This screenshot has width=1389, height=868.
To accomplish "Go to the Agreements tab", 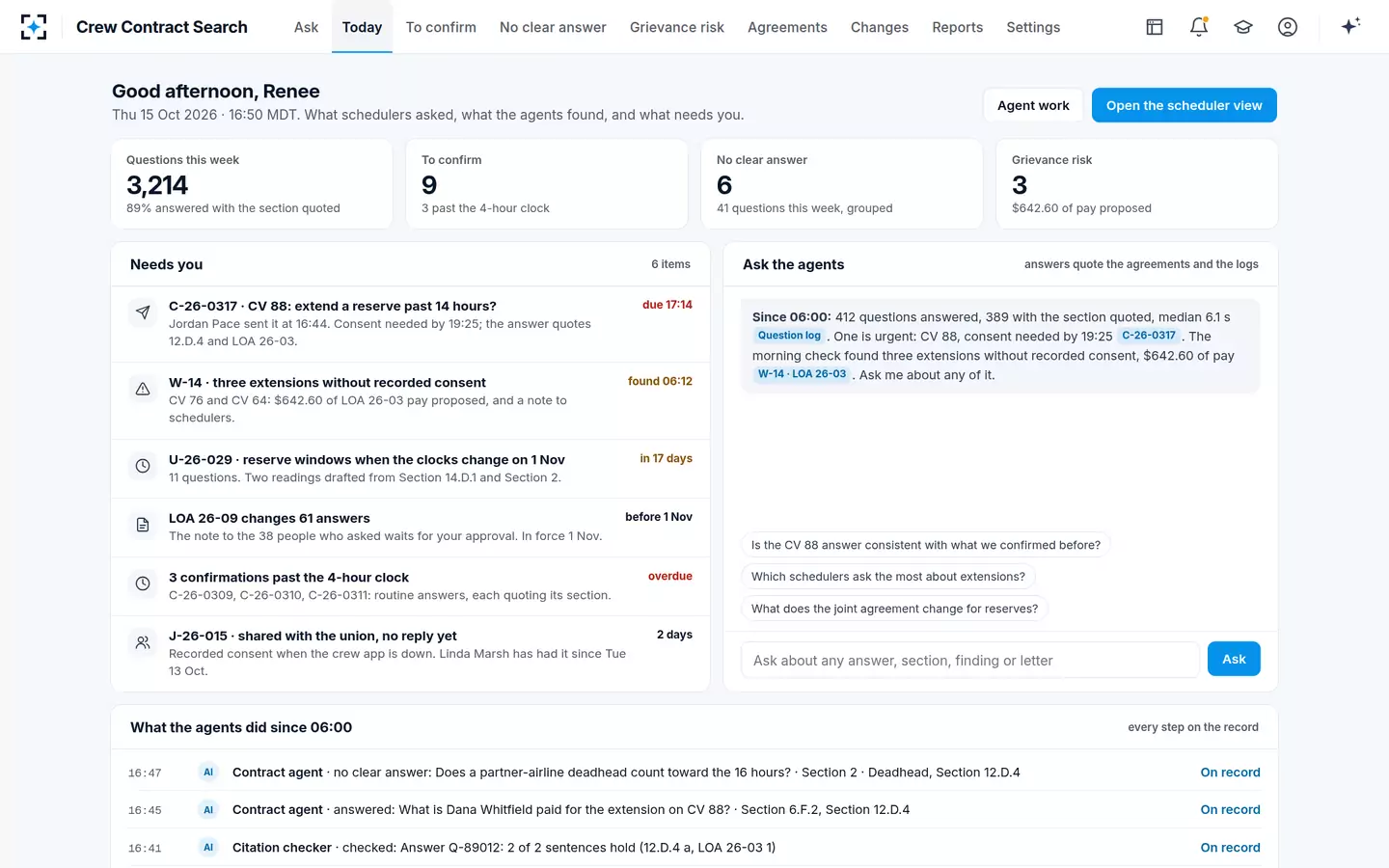I will coord(787,27).
